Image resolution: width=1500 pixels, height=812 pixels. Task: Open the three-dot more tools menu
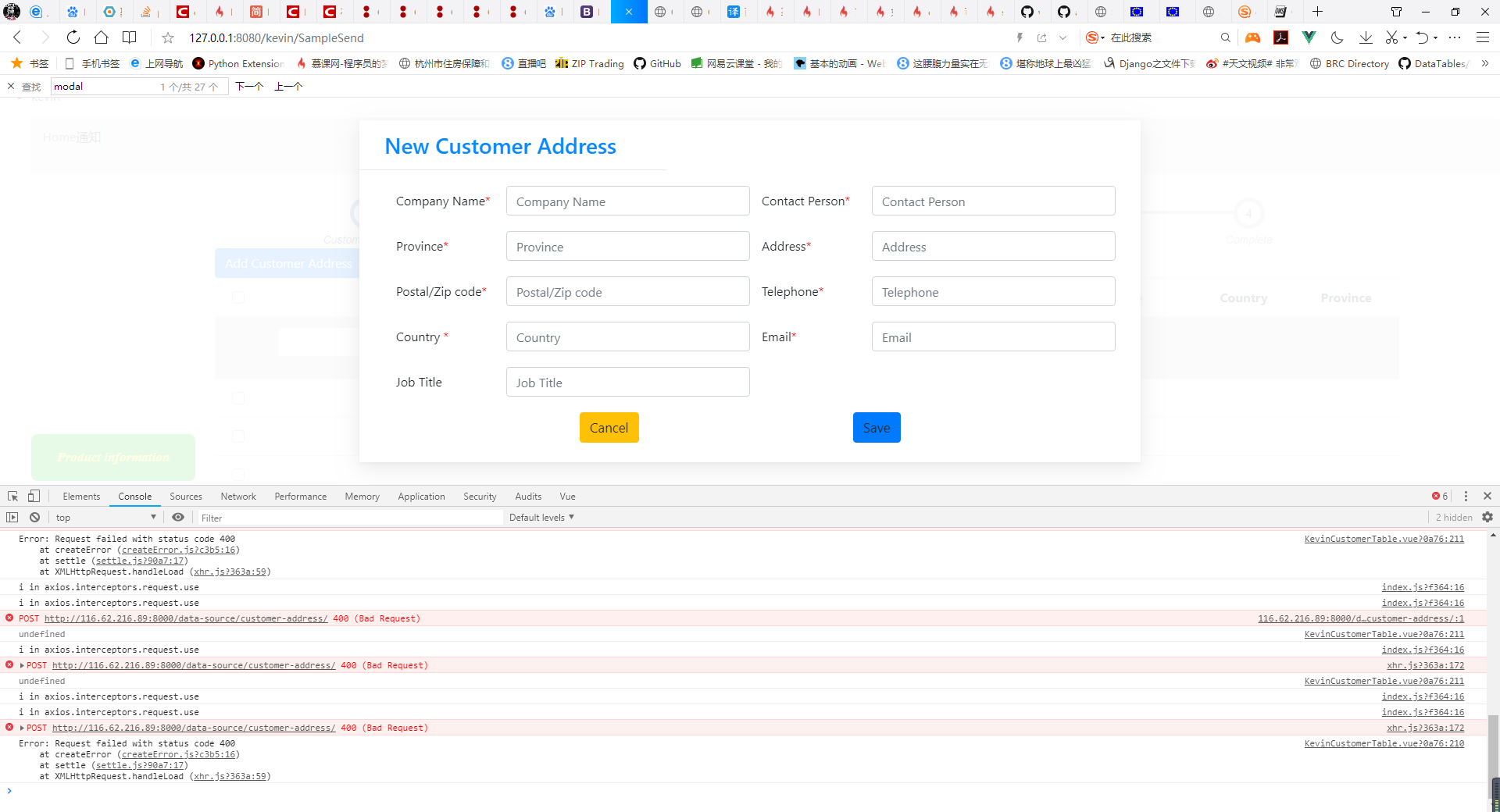point(1455,37)
